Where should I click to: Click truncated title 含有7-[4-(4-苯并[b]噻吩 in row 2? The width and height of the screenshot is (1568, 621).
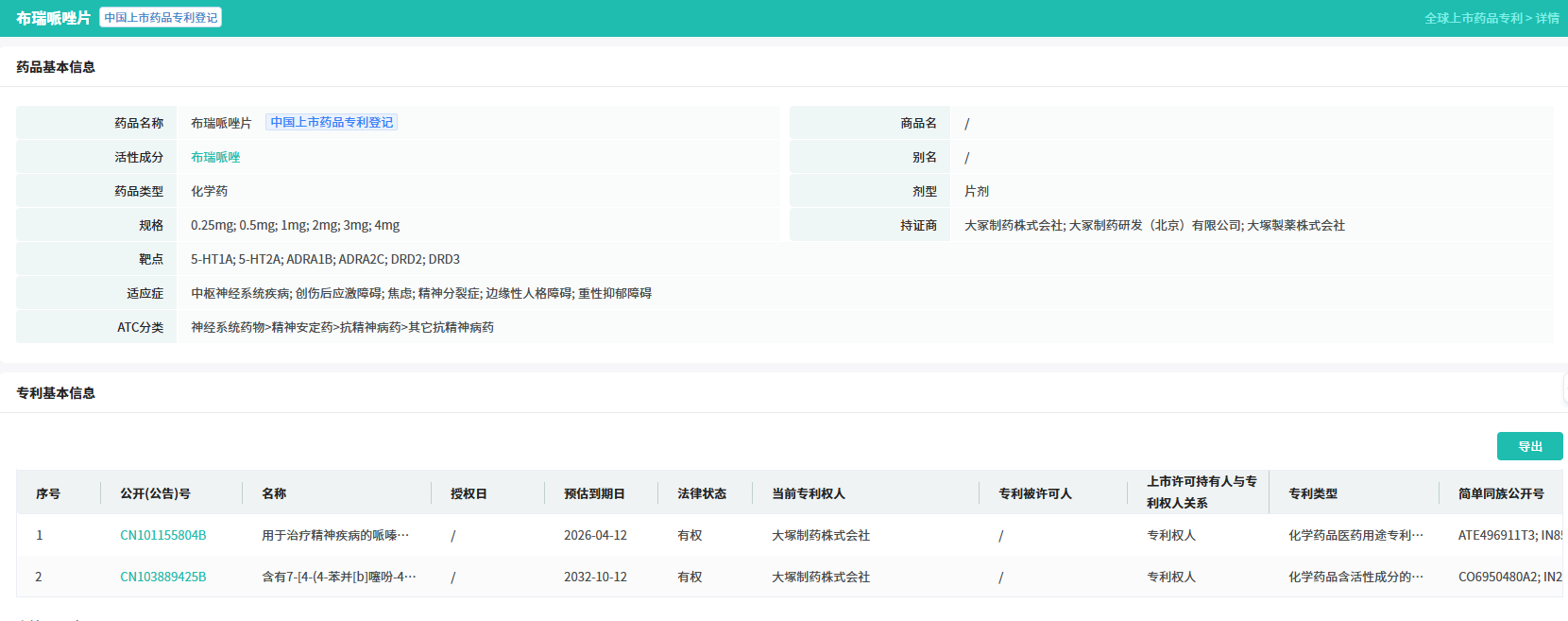pos(338,577)
